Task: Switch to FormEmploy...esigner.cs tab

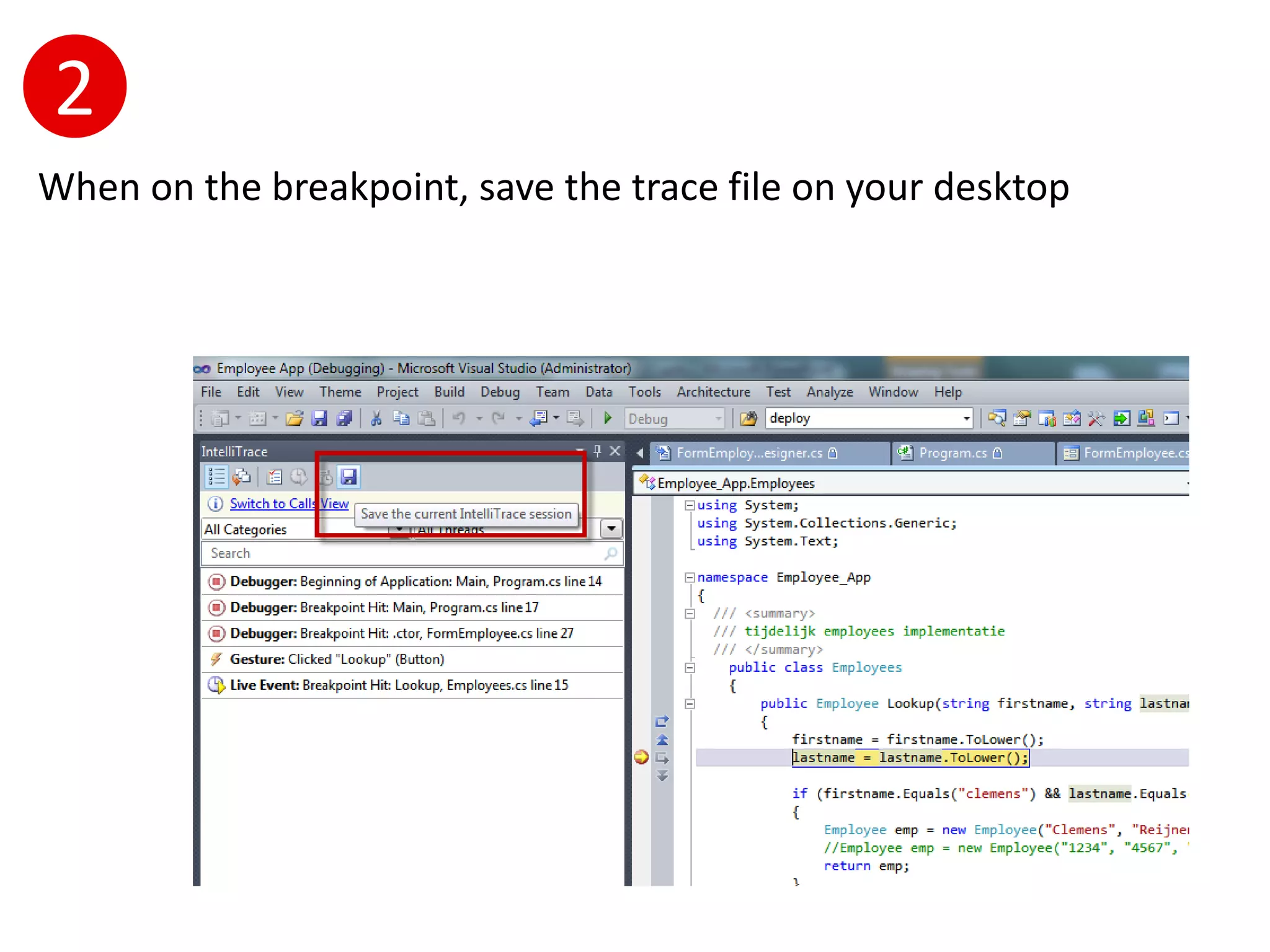Action: [x=769, y=453]
